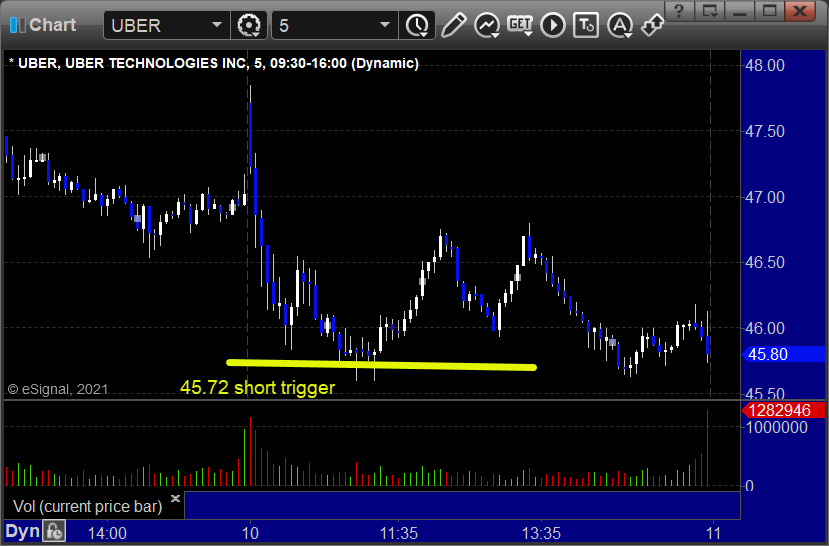Click the 46.50 price axis label

click(764, 262)
